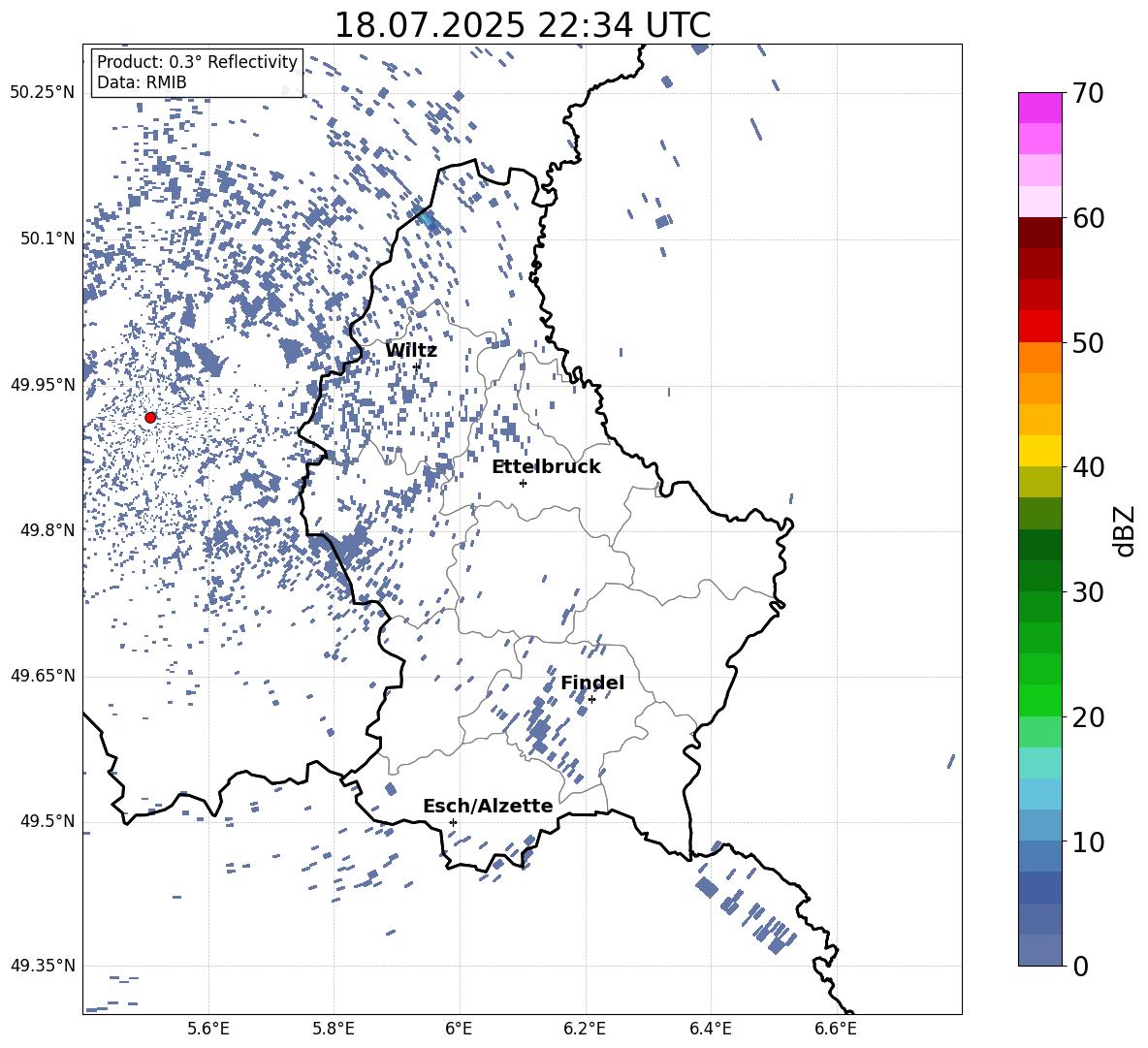Click the 50.1°N latitude tick label

48,238
